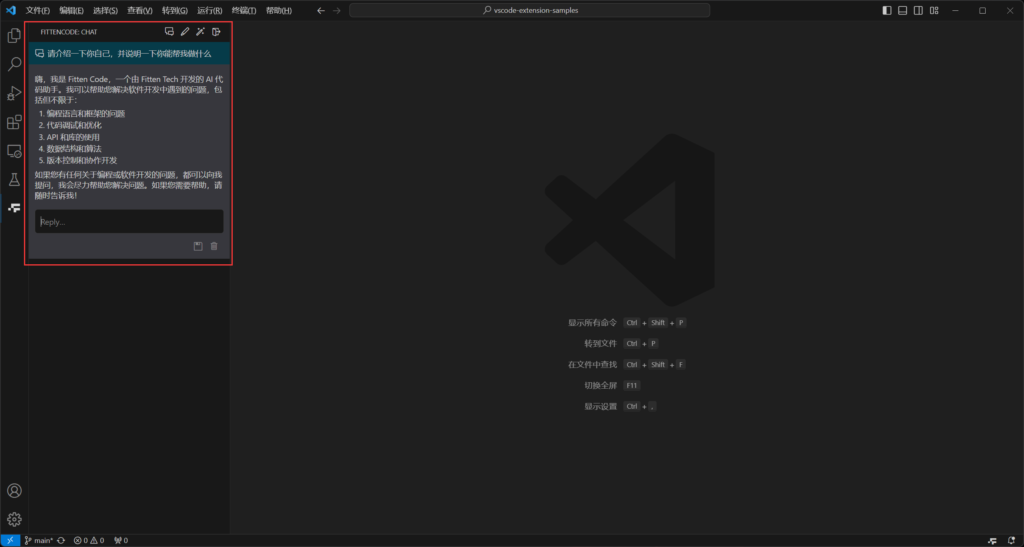Click the save icon under reply box
The image size is (1024, 547).
(198, 246)
